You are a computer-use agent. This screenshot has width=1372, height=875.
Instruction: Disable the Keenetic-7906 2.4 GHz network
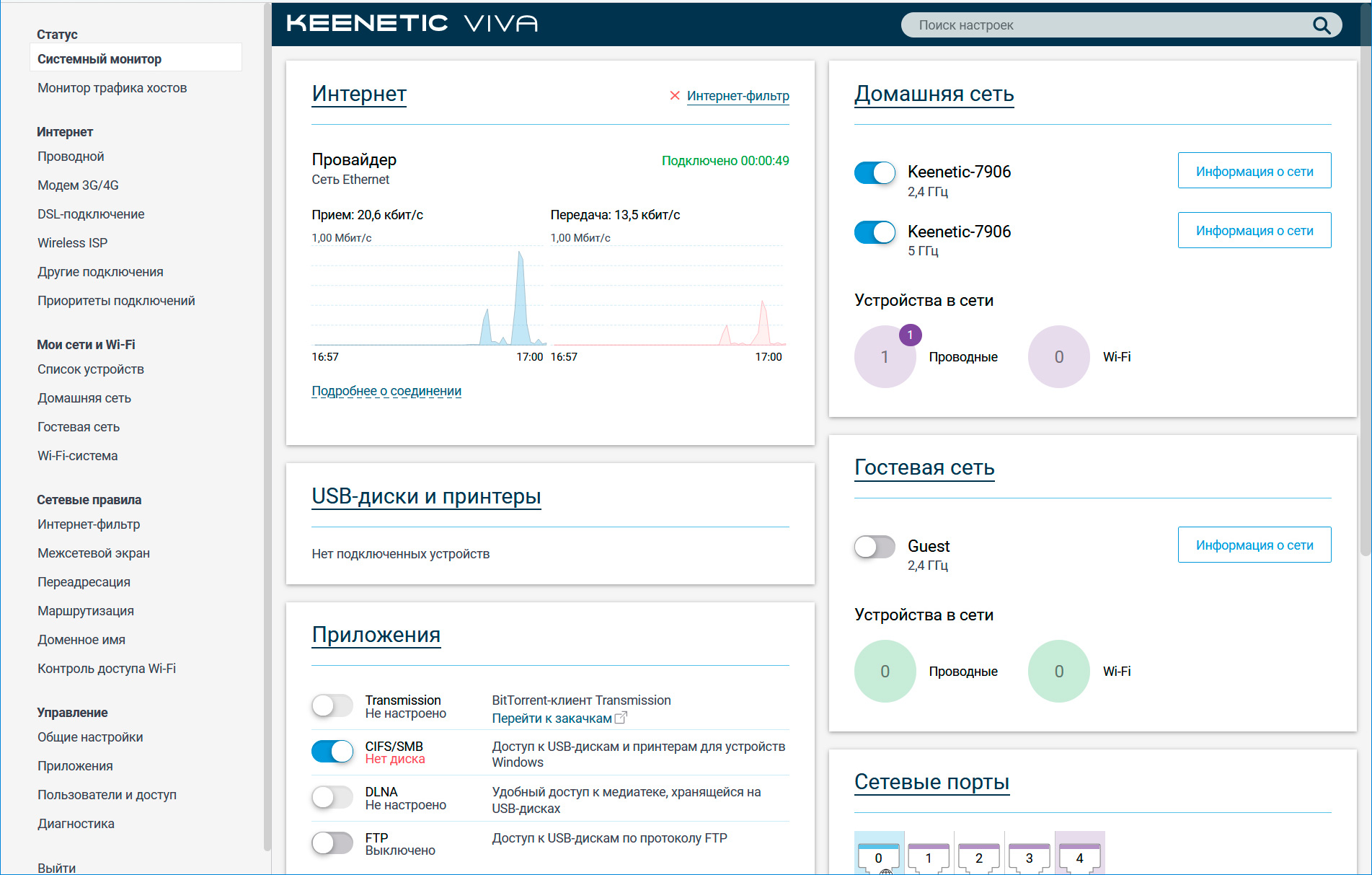click(x=875, y=173)
